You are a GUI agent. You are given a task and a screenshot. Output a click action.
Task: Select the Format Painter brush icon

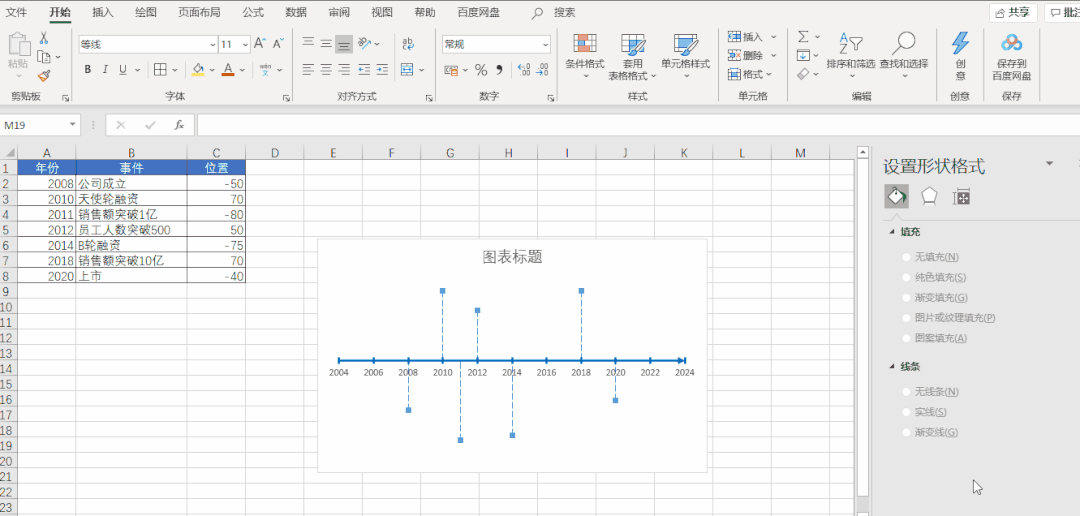(x=44, y=76)
